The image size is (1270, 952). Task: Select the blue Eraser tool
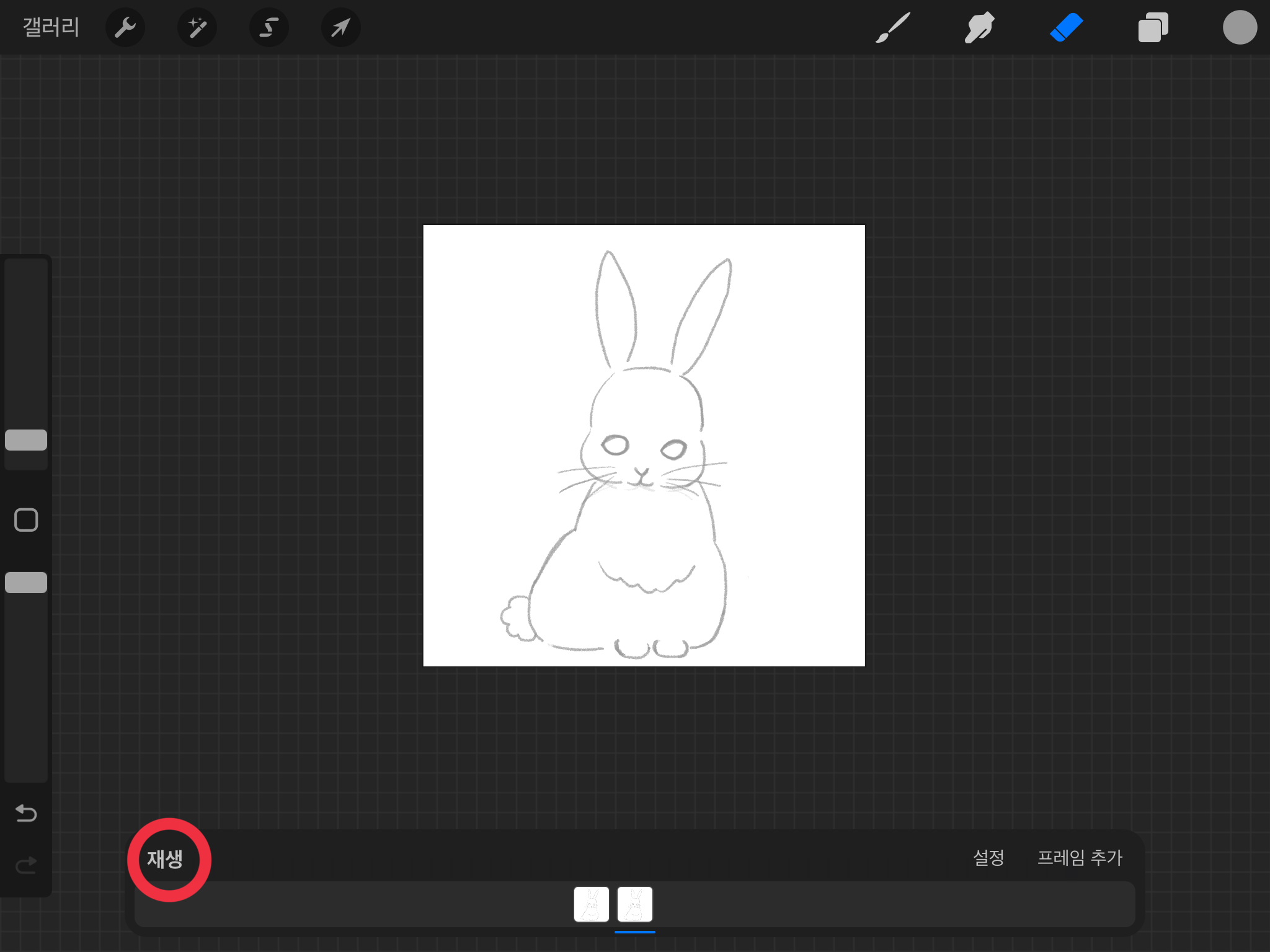1066,27
